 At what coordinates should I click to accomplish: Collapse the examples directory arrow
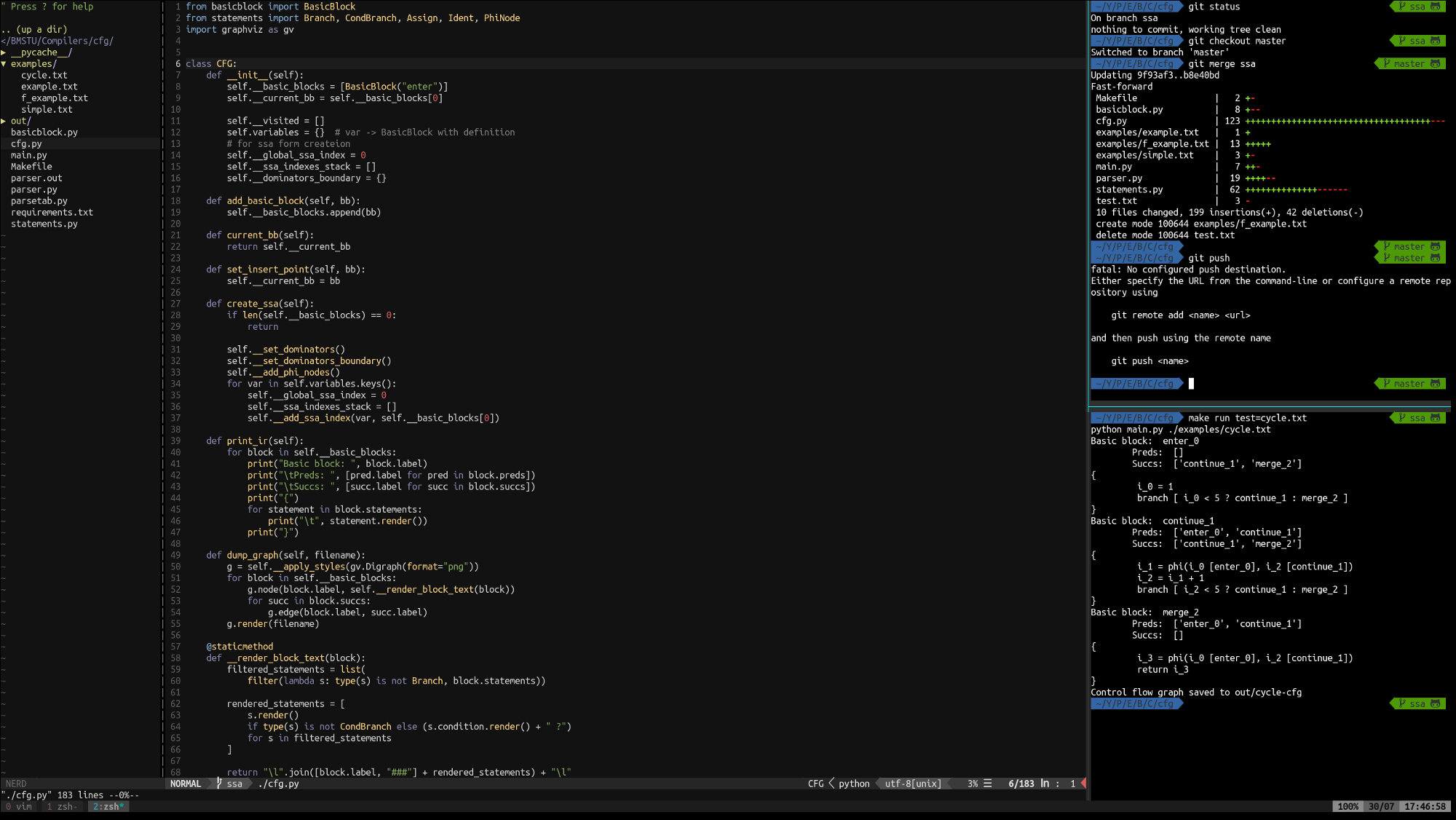tap(4, 64)
